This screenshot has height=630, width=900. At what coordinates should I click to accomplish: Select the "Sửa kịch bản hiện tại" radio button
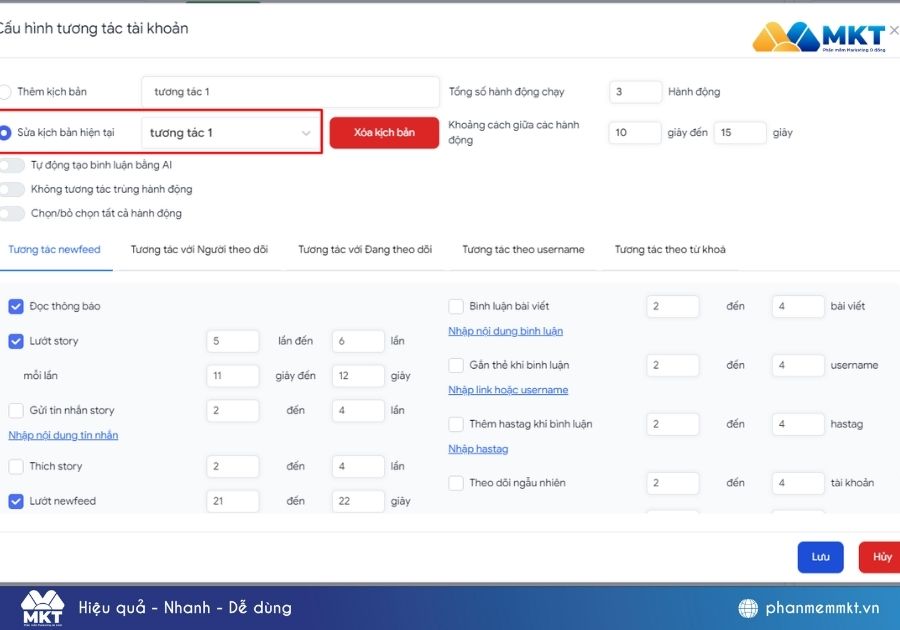5,133
